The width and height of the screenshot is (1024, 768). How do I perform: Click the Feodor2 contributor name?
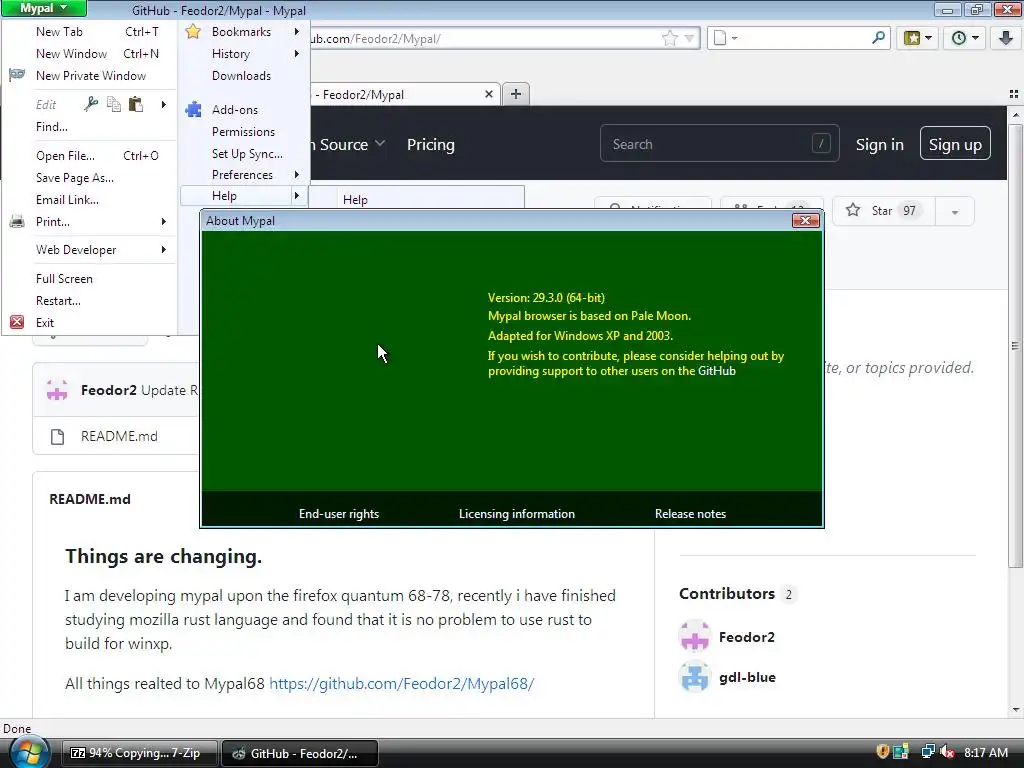[746, 637]
